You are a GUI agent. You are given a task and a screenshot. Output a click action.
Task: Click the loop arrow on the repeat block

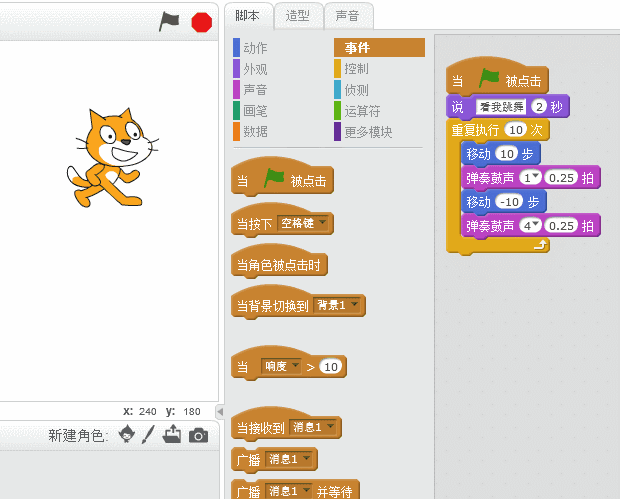click(540, 245)
